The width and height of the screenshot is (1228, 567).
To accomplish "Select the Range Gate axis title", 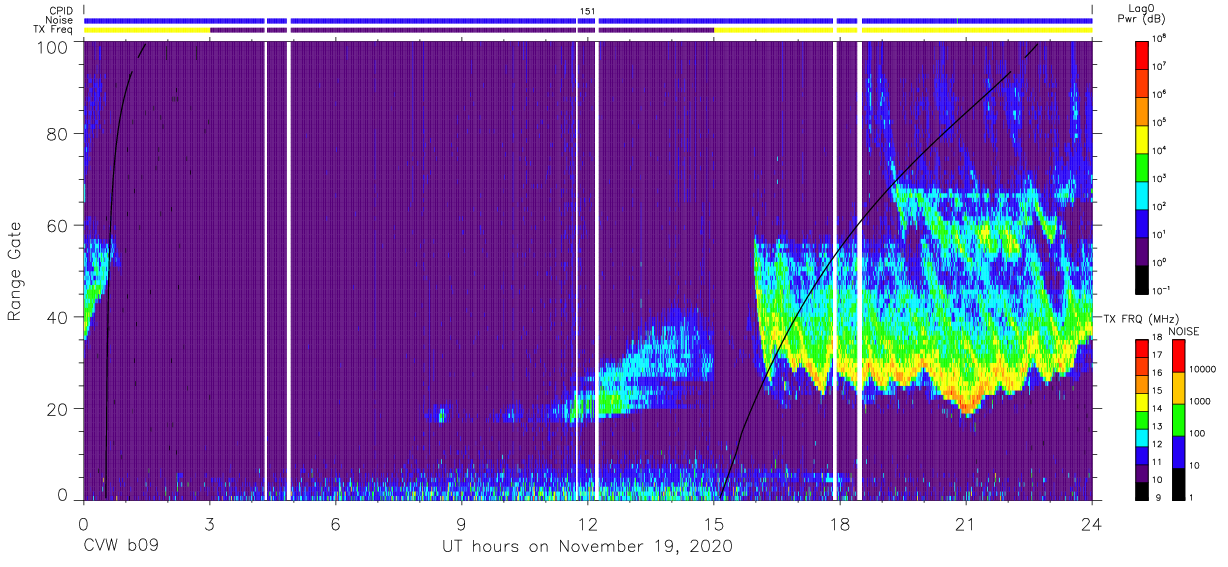I will (x=16, y=272).
